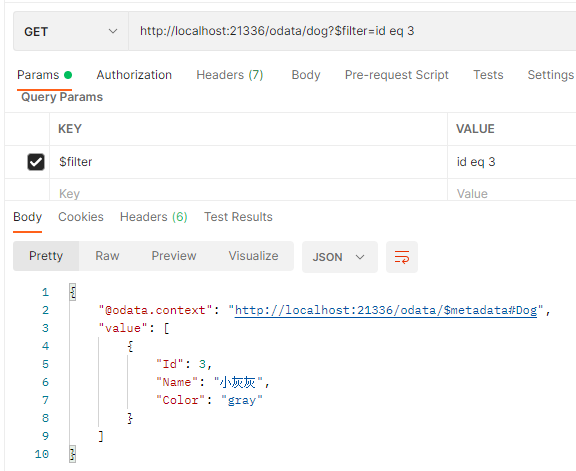The width and height of the screenshot is (576, 471).
Task: Switch to the request Body tab
Action: 306,75
